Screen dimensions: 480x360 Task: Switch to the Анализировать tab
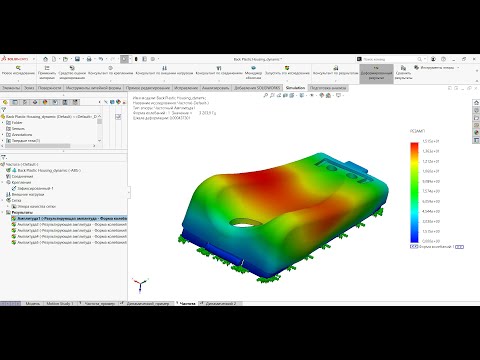[215, 88]
